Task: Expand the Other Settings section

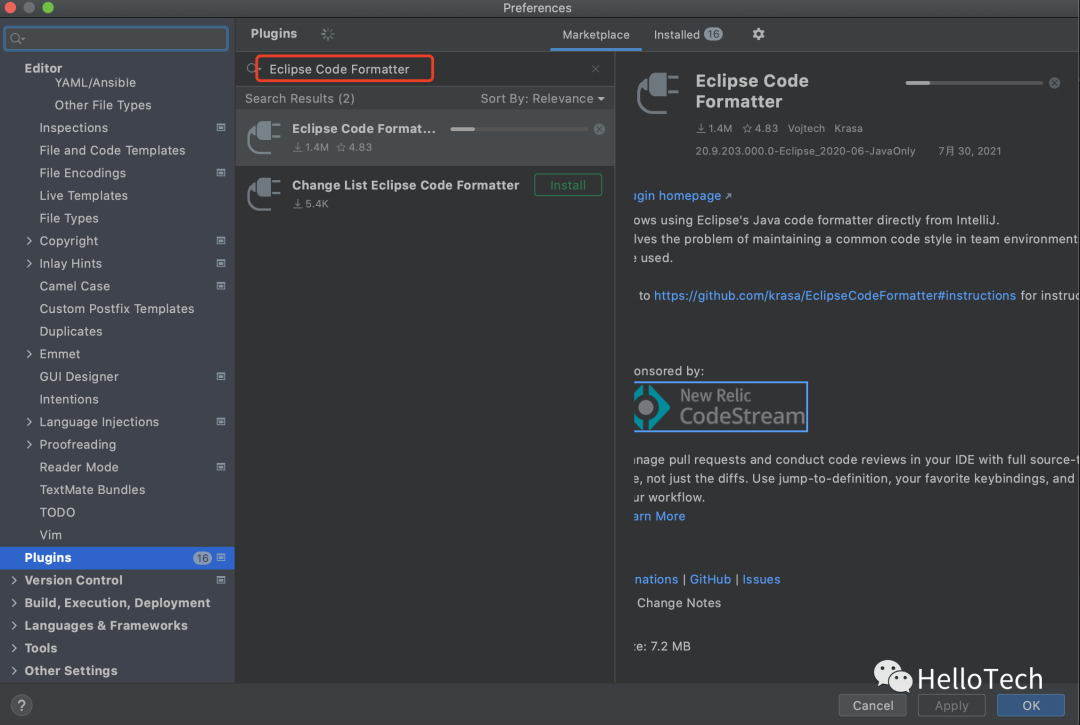Action: pos(14,671)
